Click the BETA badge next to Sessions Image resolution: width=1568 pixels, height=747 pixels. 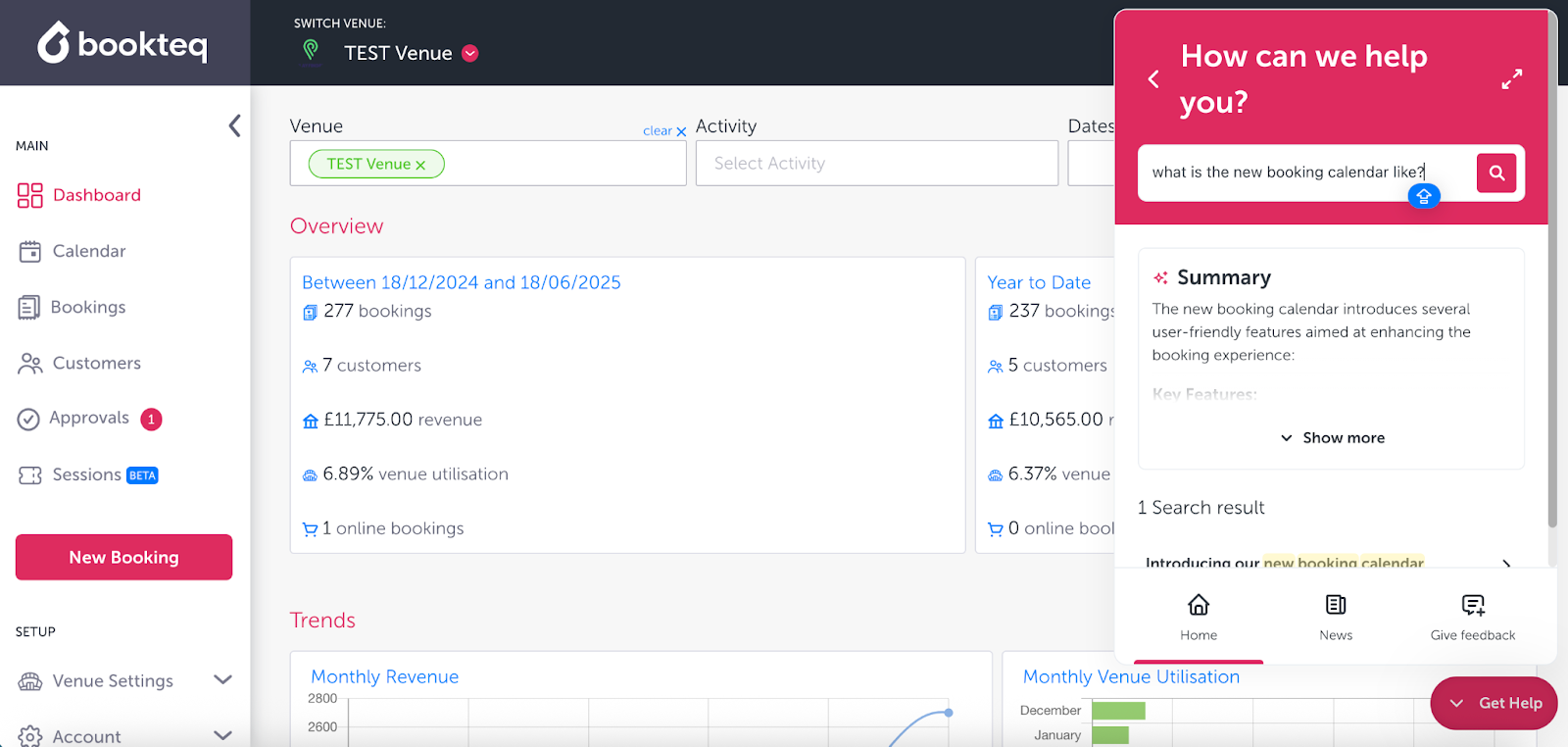(x=143, y=475)
